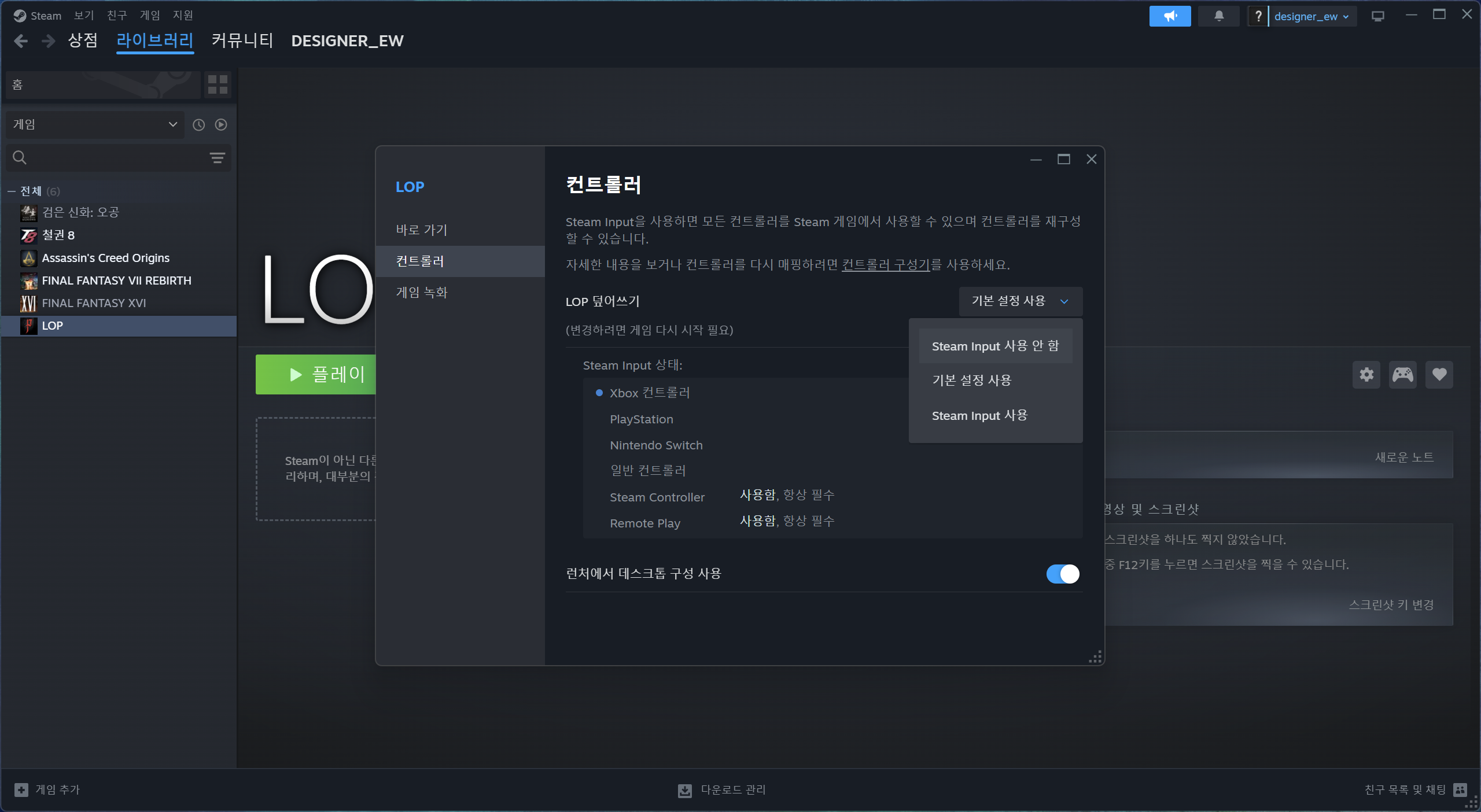Open the notifications bell
The width and height of the screenshot is (1481, 812).
[x=1218, y=16]
